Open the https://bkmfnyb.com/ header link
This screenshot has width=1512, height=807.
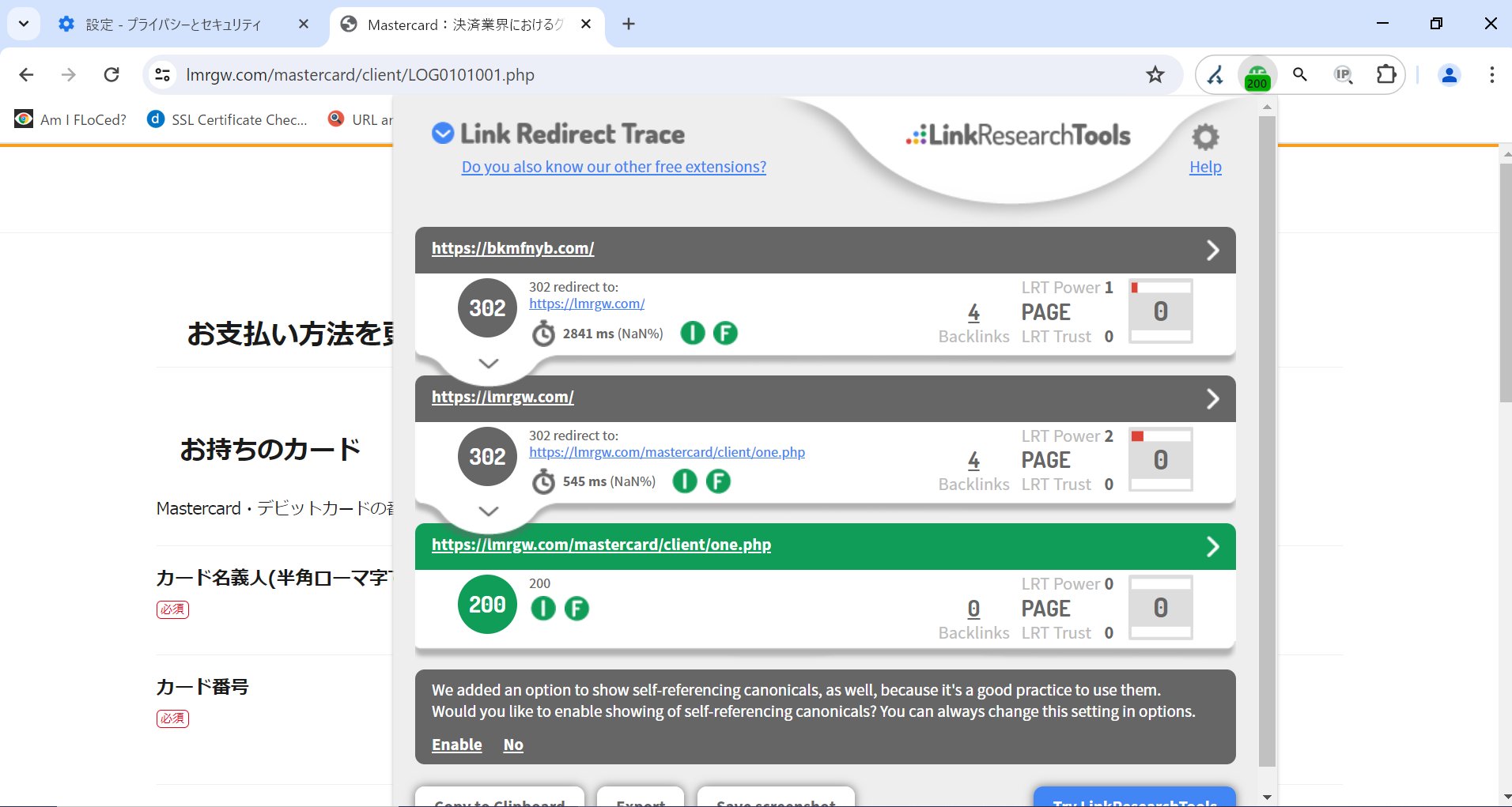(x=512, y=248)
